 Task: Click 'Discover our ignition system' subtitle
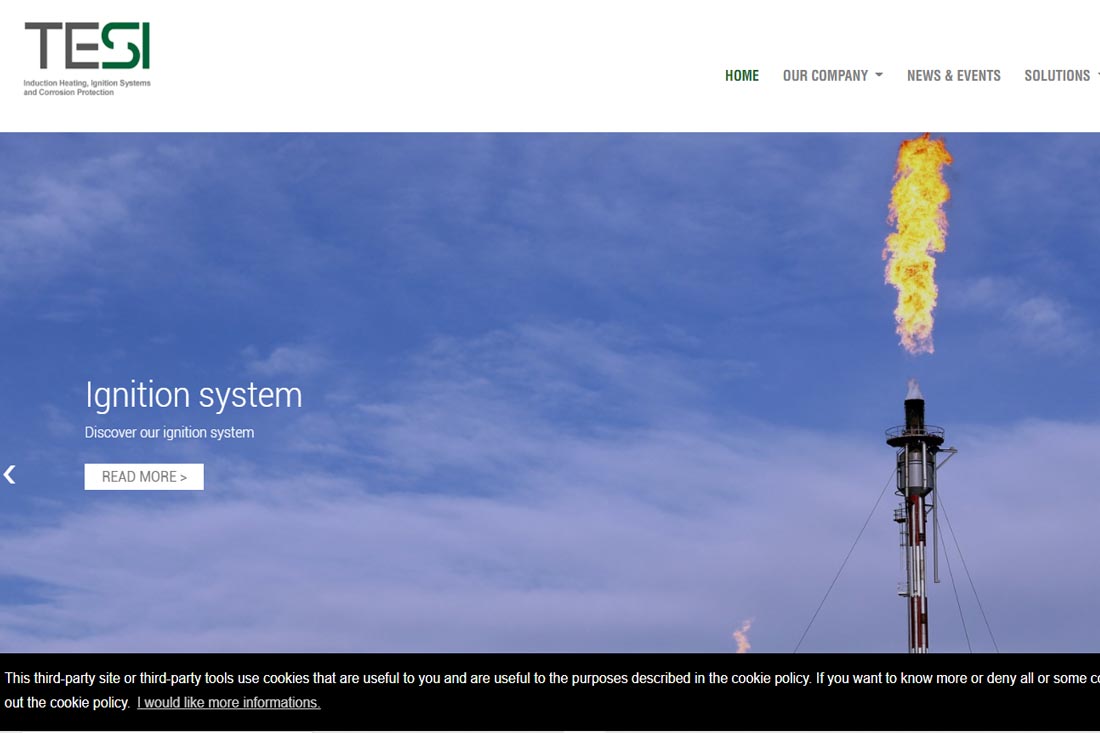pyautogui.click(x=169, y=432)
